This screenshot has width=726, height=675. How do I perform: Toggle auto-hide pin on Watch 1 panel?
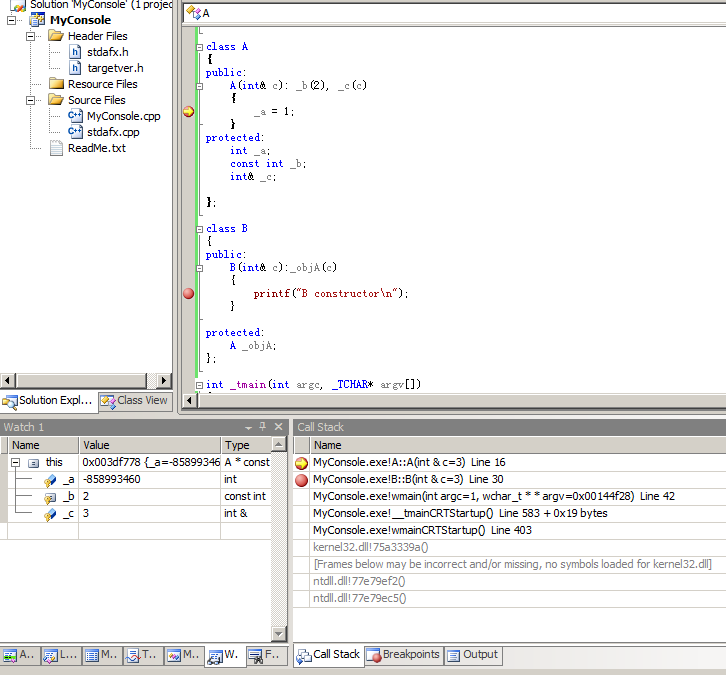tap(263, 427)
